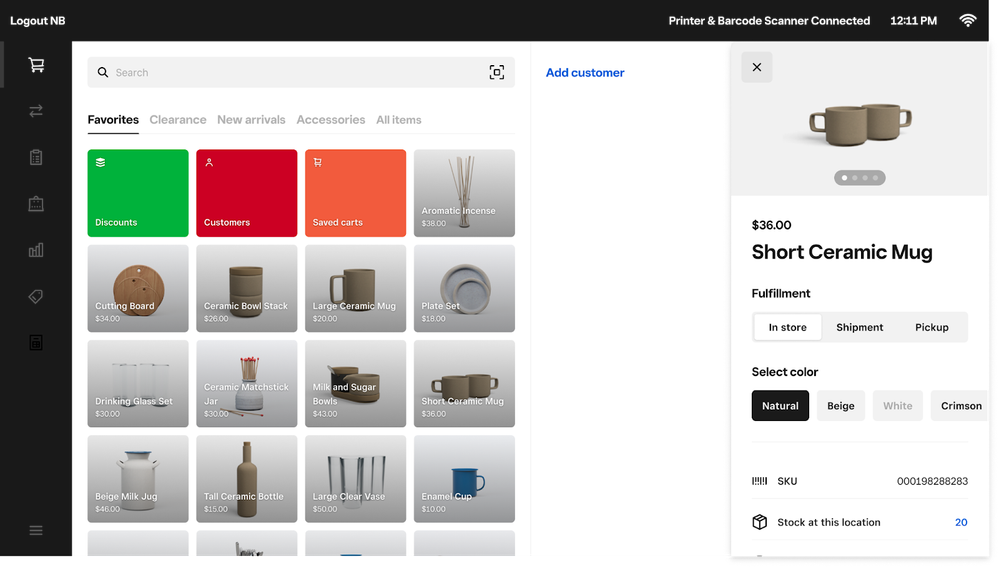Click the Add customer link
The image size is (999, 568).
(x=585, y=73)
